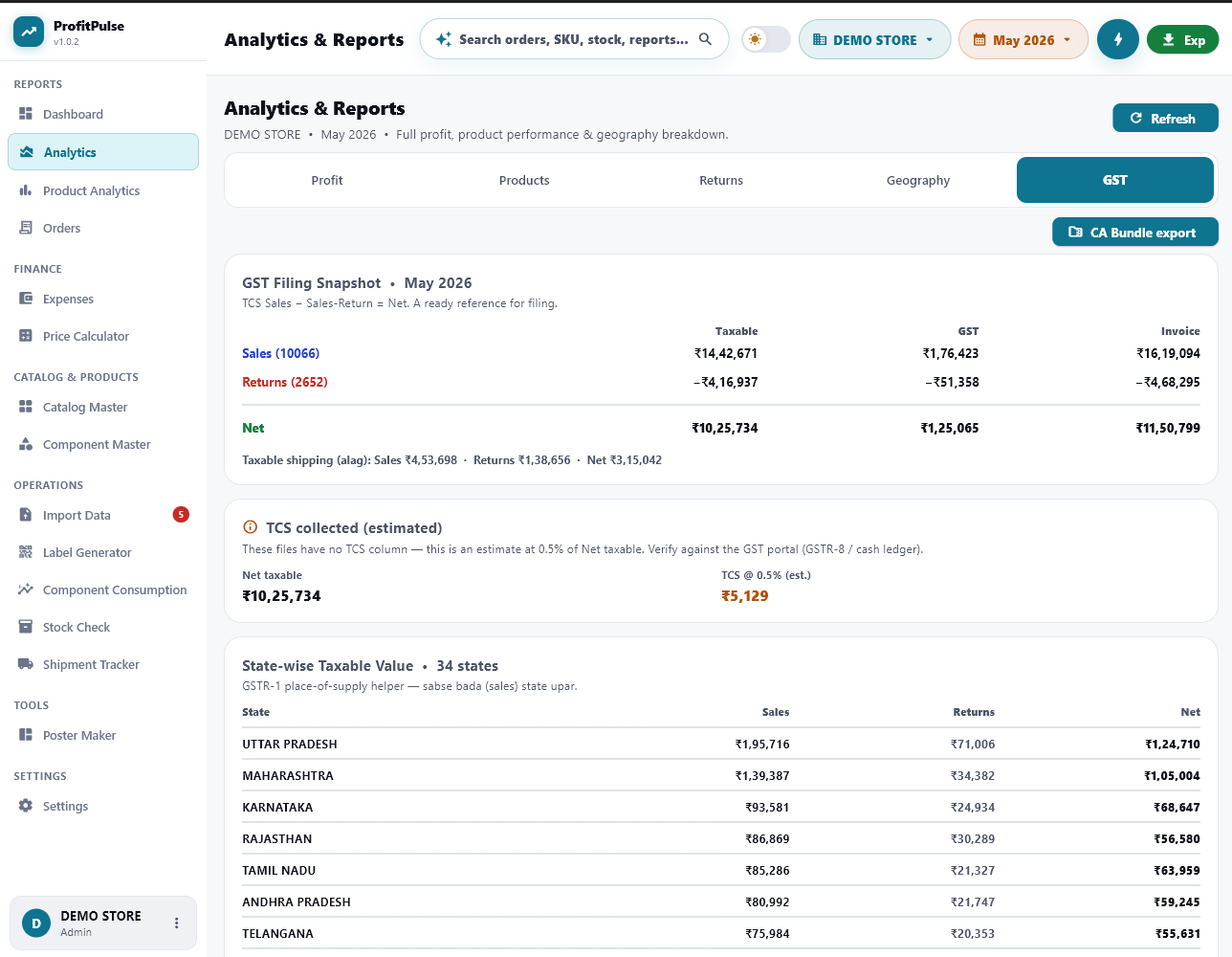This screenshot has height=957, width=1232.
Task: Click the Shipment Tracker truck icon
Action: (x=26, y=664)
